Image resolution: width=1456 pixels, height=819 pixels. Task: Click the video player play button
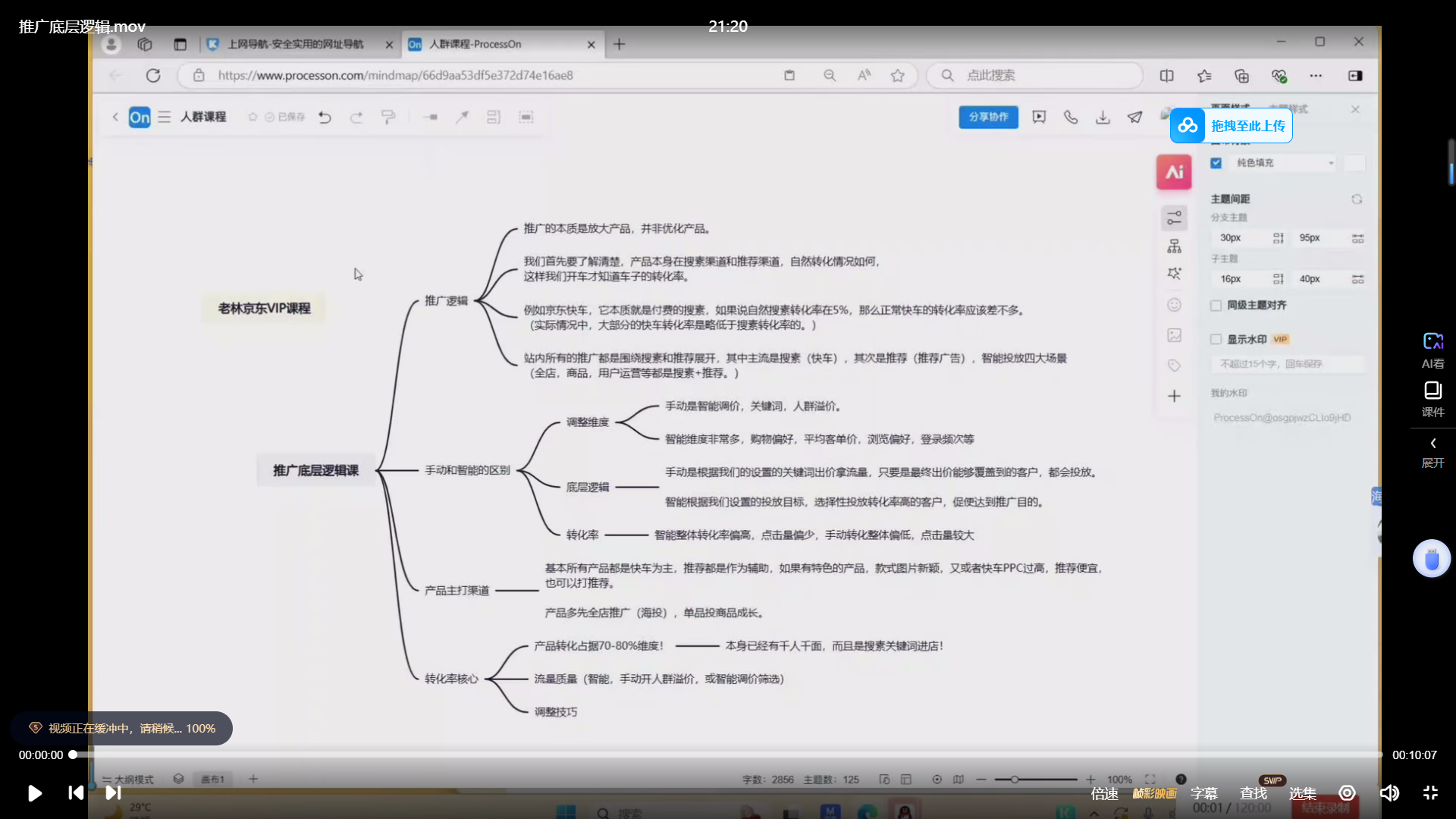[34, 793]
